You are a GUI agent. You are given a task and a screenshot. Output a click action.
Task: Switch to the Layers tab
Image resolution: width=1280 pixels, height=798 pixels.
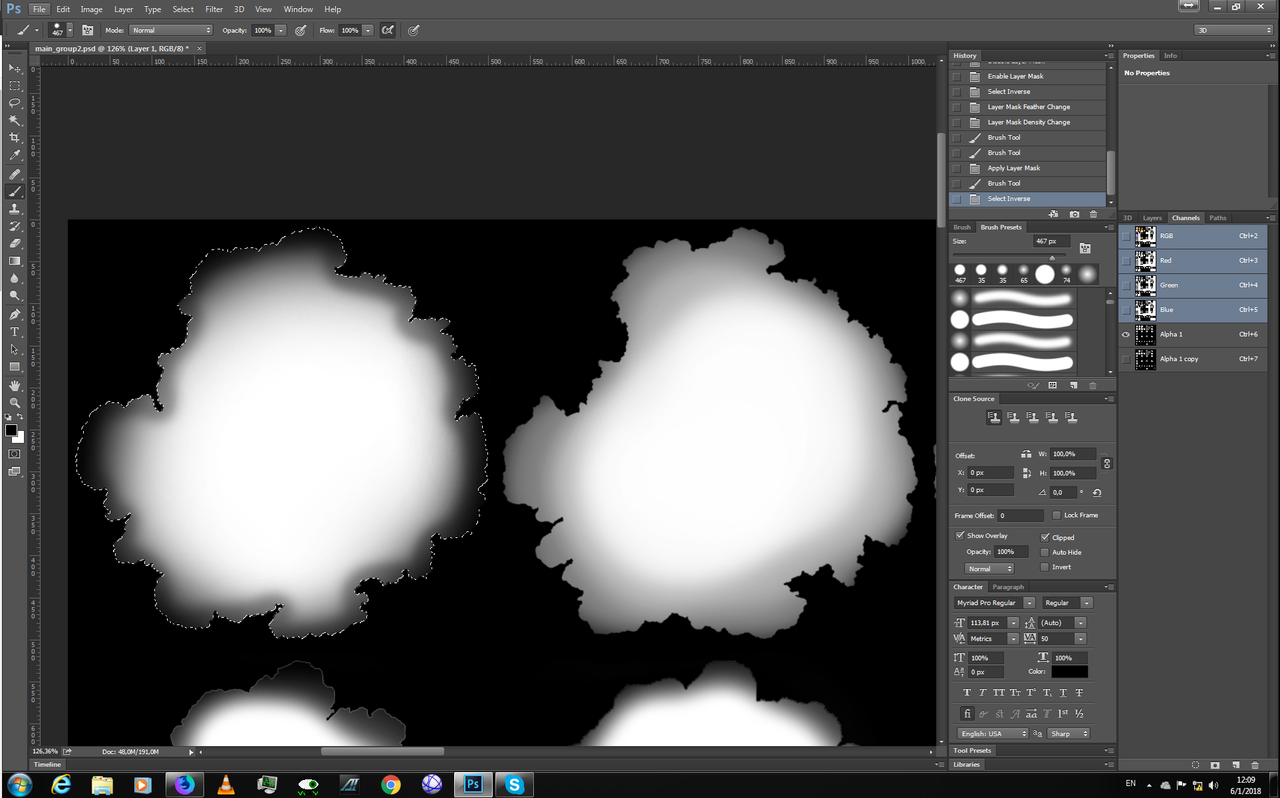[x=1152, y=218]
